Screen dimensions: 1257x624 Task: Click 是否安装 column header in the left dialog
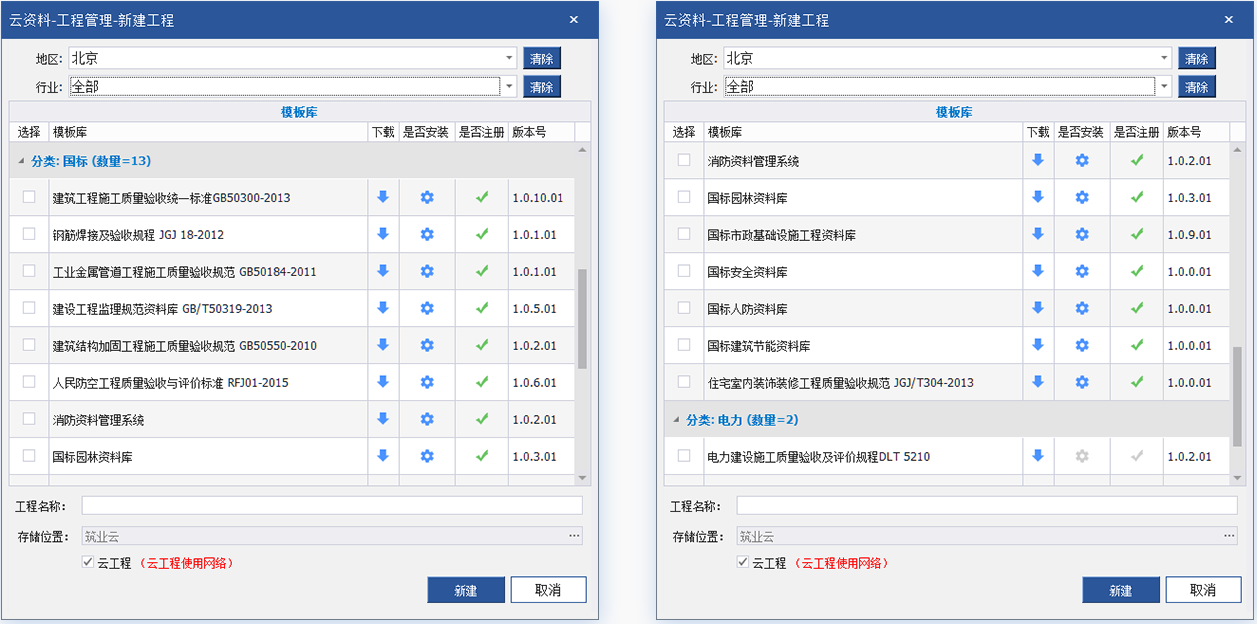(x=426, y=132)
